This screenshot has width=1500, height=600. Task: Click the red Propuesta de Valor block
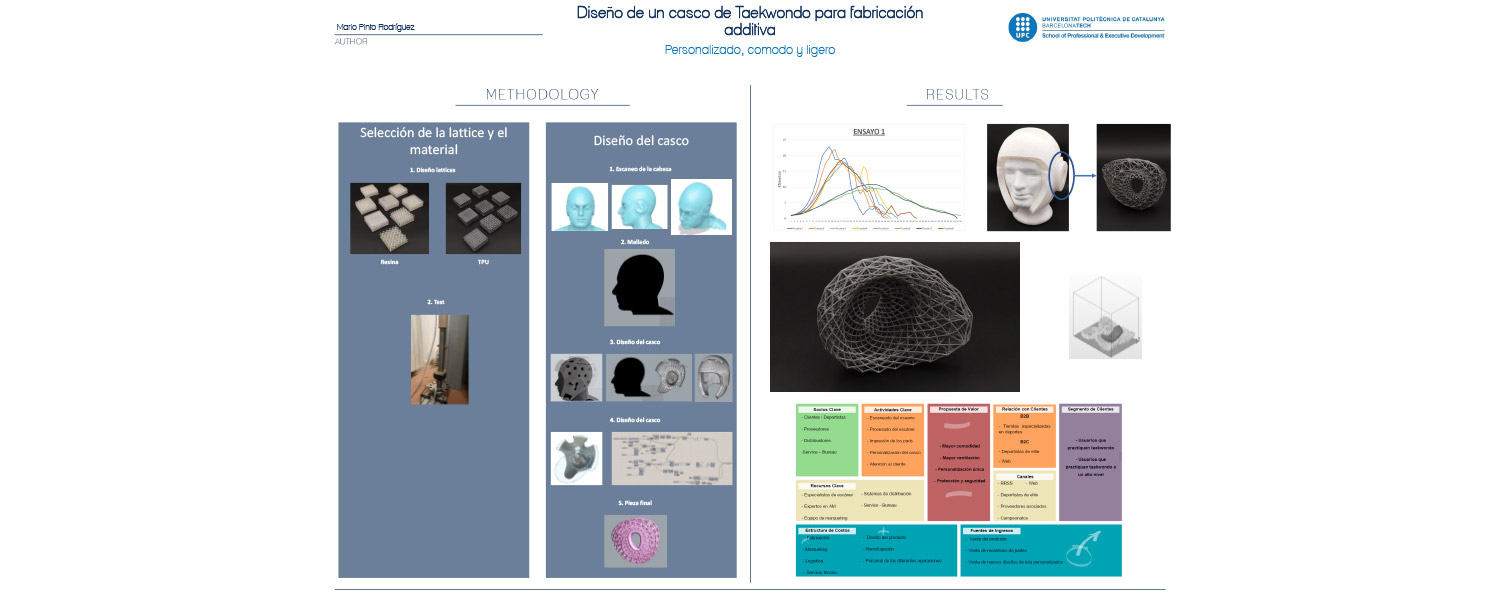(x=958, y=462)
